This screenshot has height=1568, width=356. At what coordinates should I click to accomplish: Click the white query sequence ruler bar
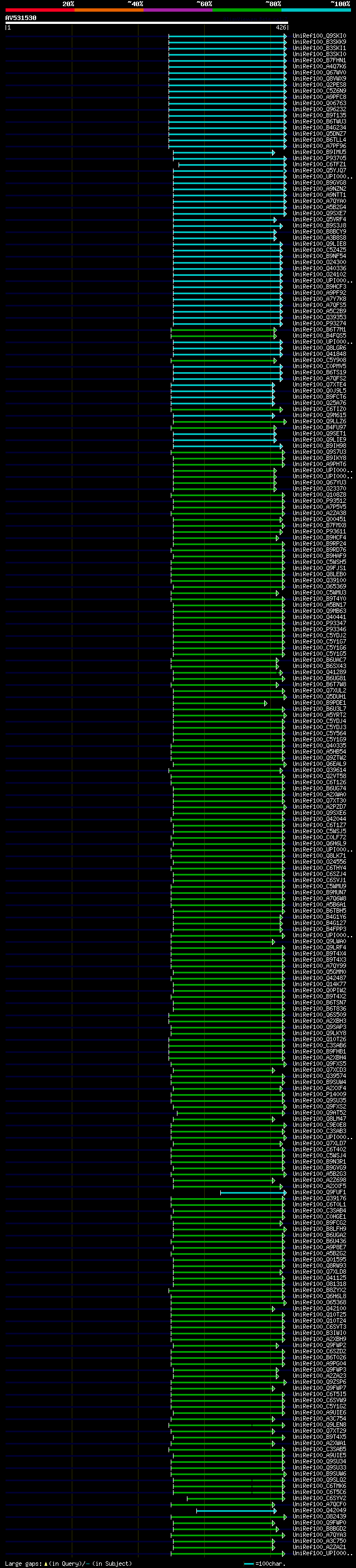tap(147, 23)
